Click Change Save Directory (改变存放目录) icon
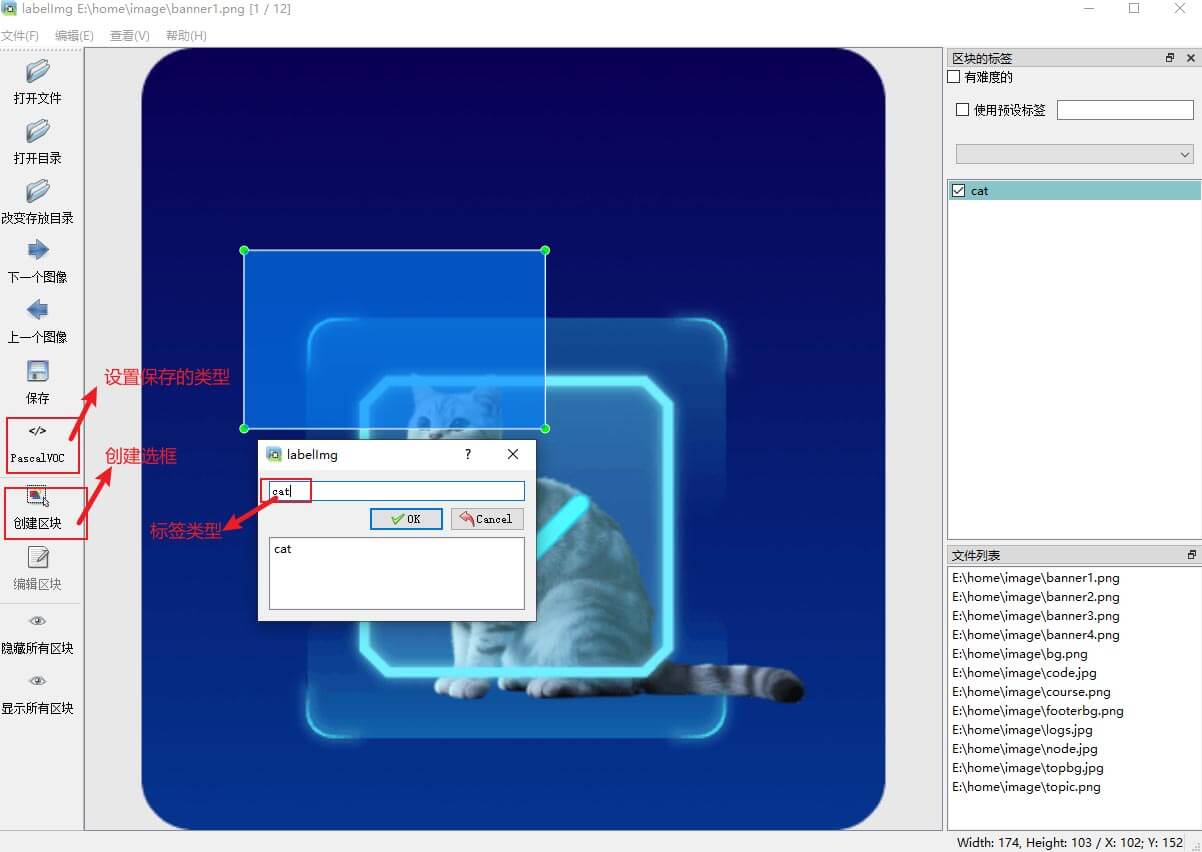This screenshot has width=1202, height=852. click(x=38, y=191)
